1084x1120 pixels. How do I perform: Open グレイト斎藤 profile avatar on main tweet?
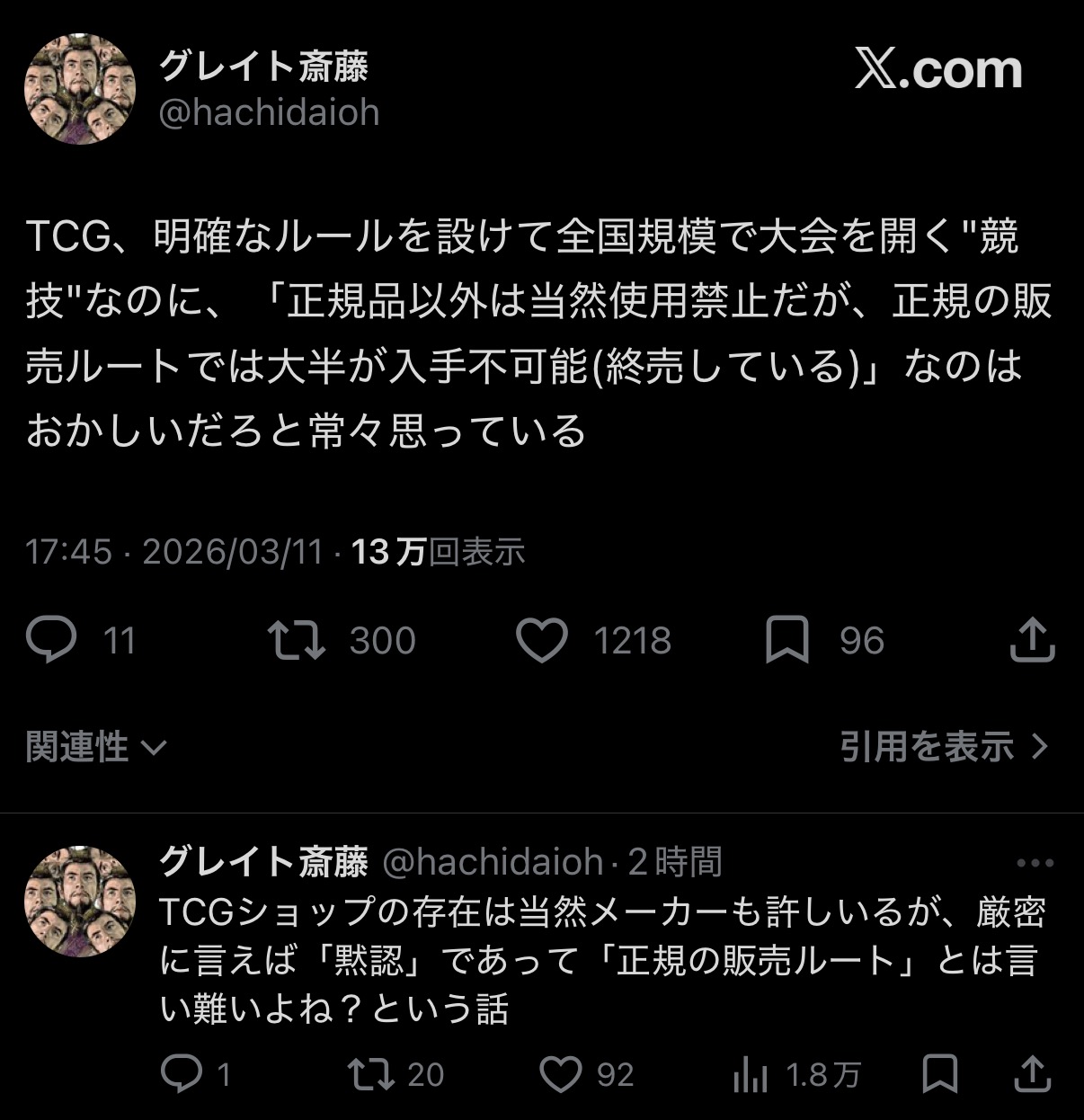[x=79, y=88]
